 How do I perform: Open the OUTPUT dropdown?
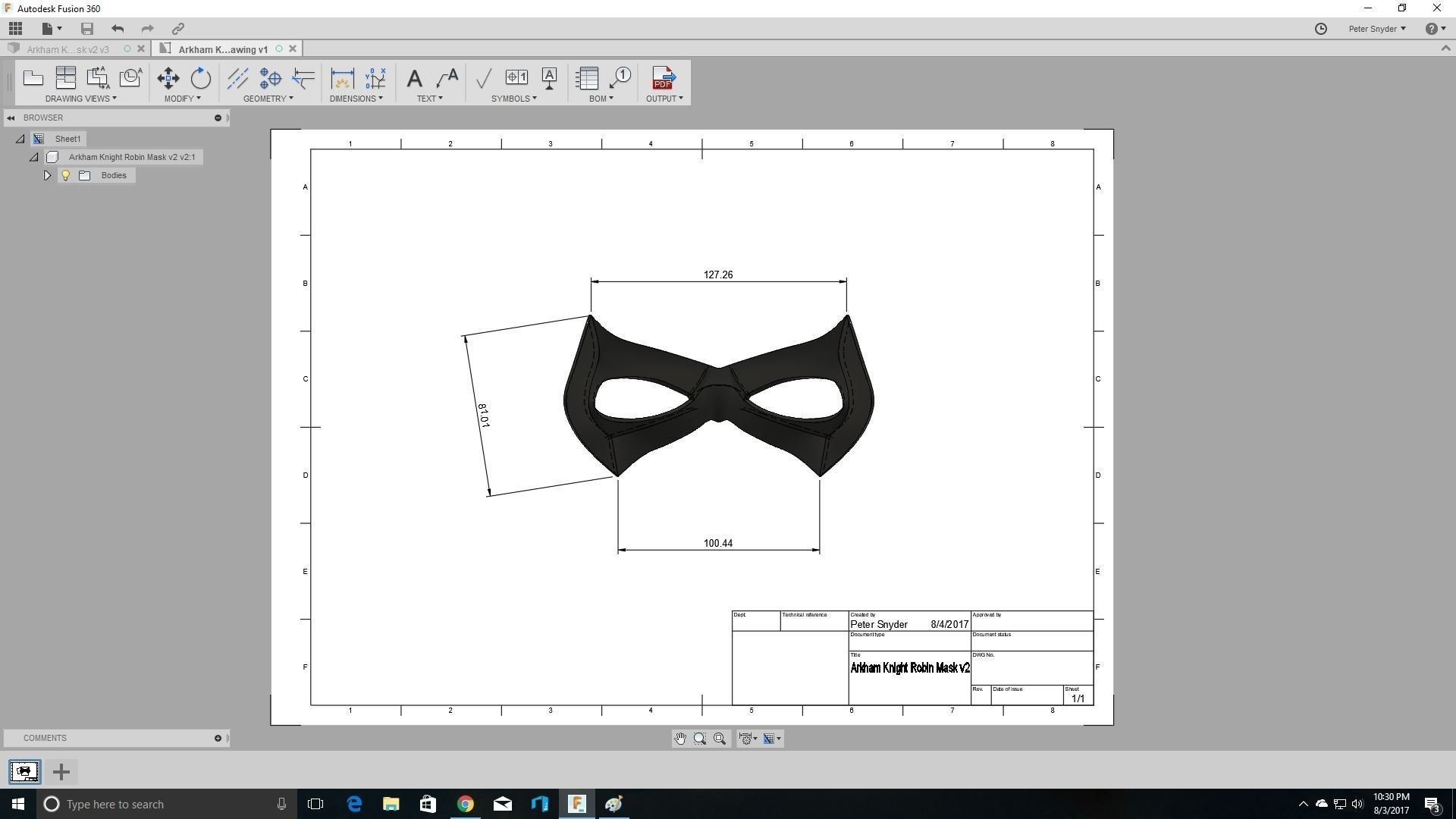tap(664, 99)
